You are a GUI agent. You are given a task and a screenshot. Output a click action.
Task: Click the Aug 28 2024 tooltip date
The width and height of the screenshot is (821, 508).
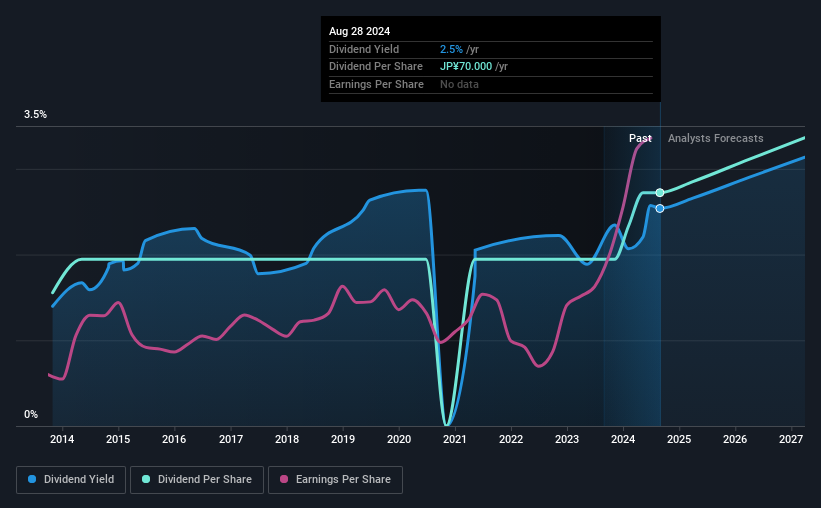357,31
